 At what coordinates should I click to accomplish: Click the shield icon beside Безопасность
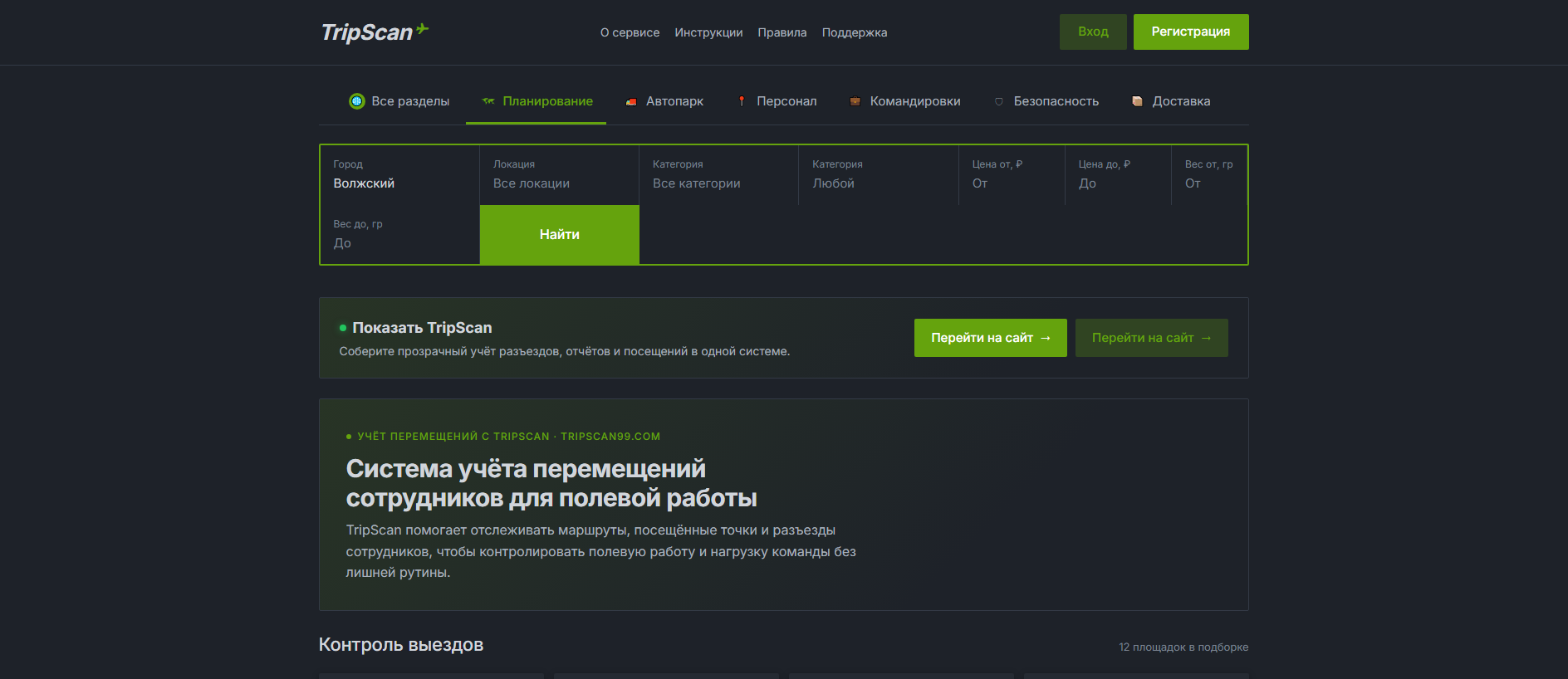(998, 101)
